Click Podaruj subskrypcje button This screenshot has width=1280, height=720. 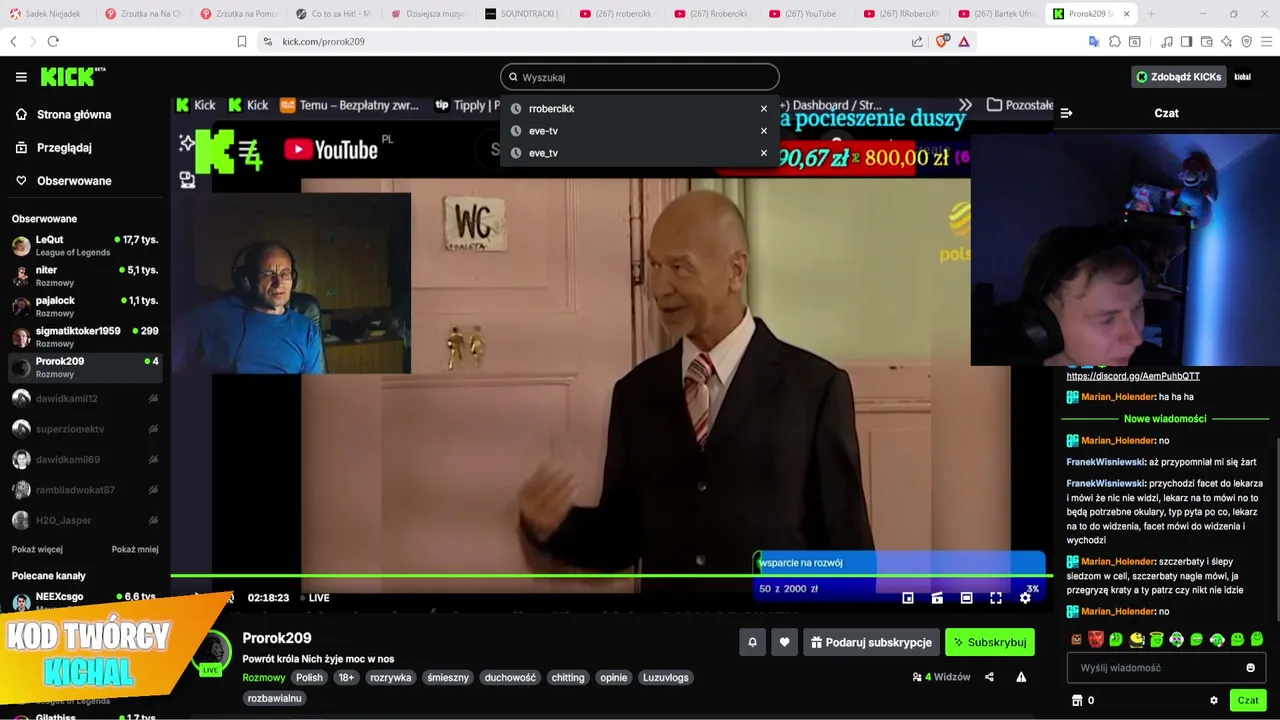pos(870,642)
